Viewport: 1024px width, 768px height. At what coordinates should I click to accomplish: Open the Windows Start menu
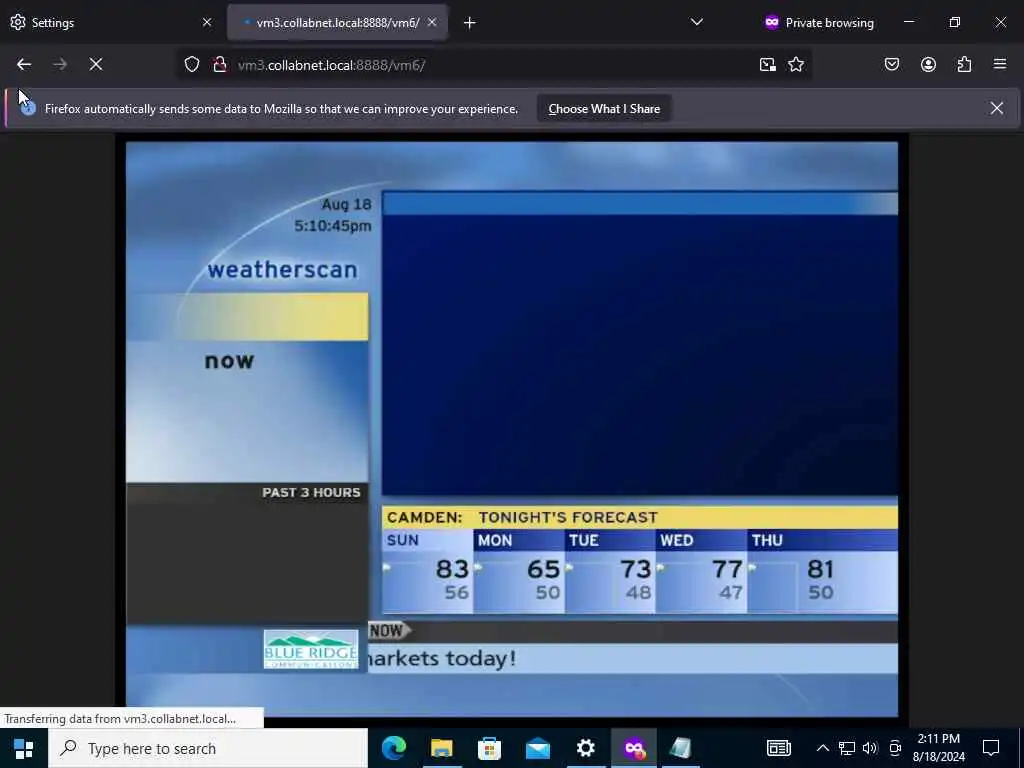(24, 748)
